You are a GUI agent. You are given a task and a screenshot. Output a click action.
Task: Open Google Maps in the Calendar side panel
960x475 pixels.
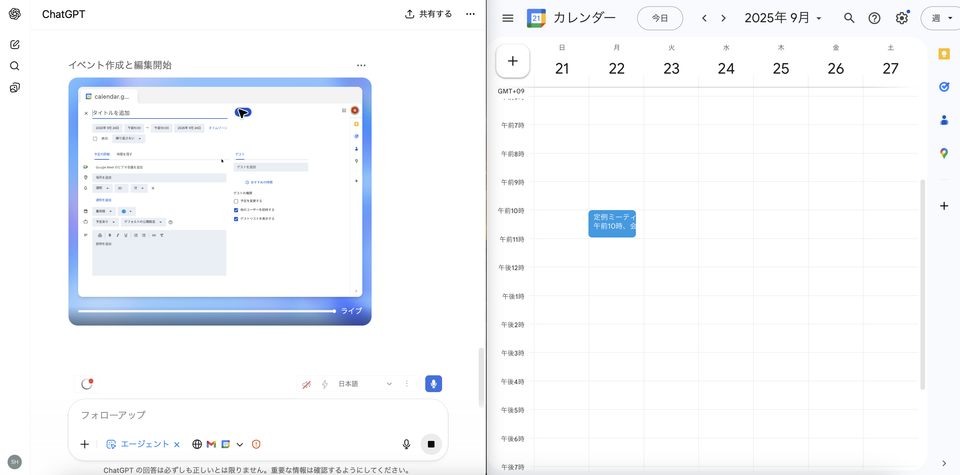point(944,153)
